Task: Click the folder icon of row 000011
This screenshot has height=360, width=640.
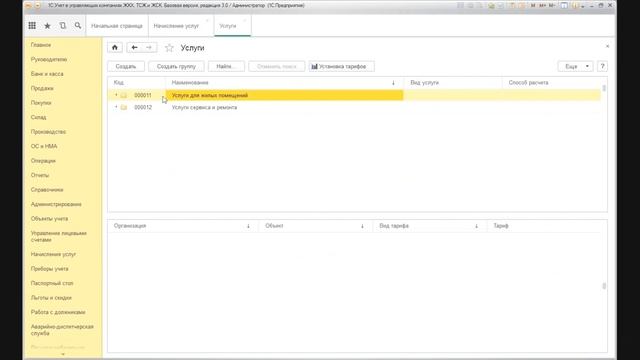Action: click(x=124, y=95)
